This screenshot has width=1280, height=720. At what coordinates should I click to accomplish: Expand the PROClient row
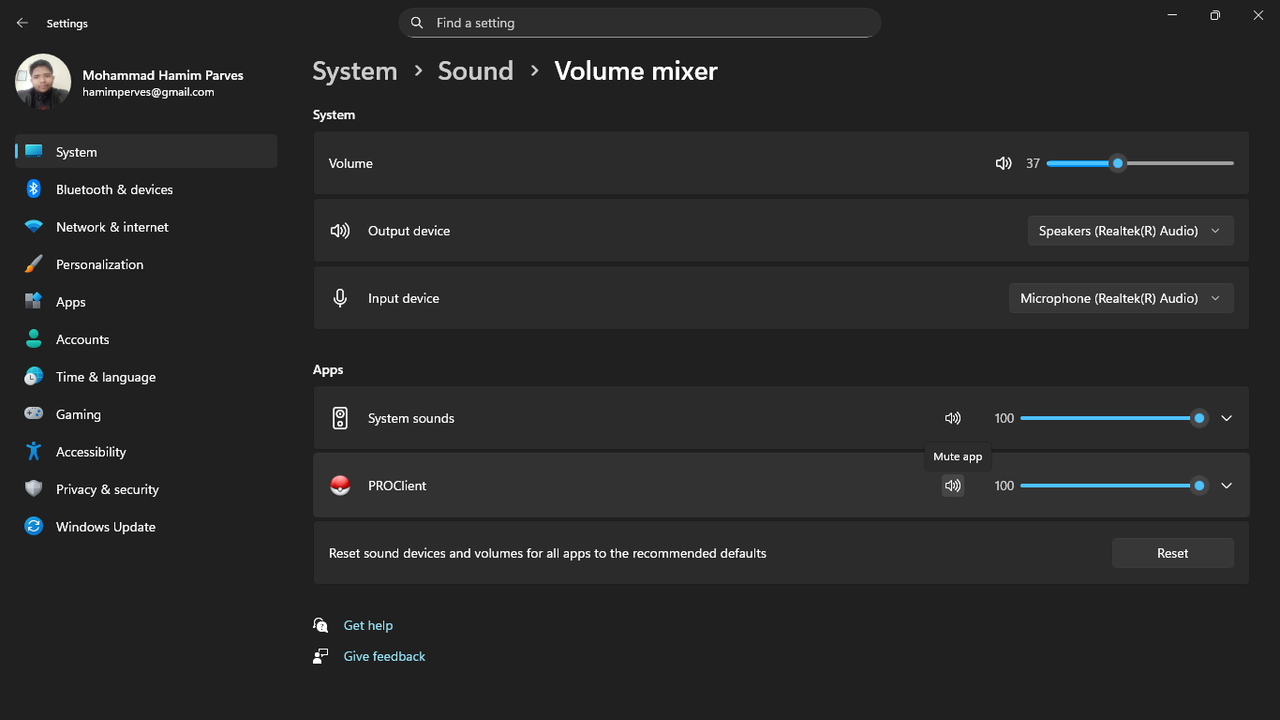(x=1227, y=486)
